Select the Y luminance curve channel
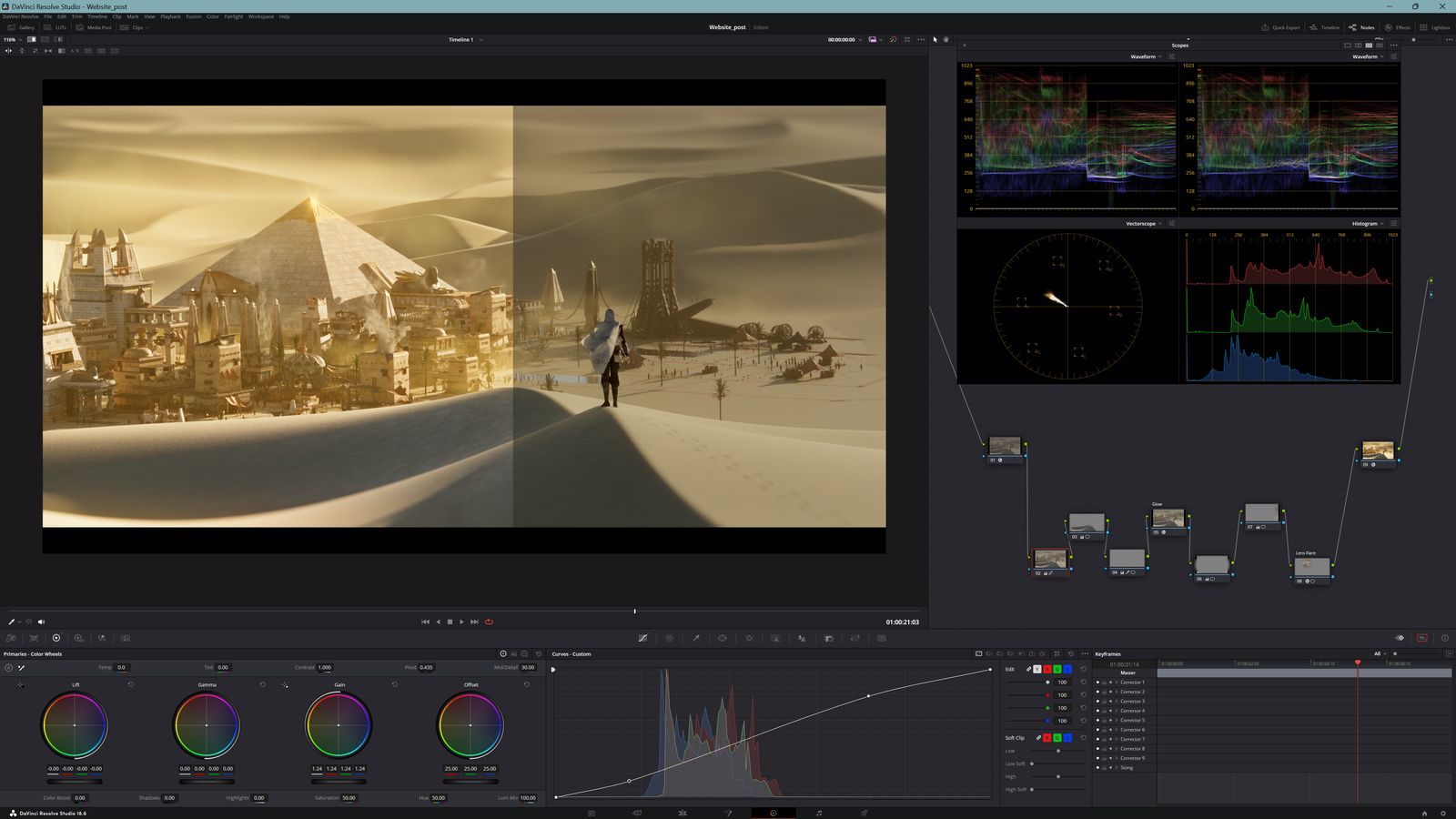Image resolution: width=1456 pixels, height=819 pixels. pyautogui.click(x=1036, y=669)
